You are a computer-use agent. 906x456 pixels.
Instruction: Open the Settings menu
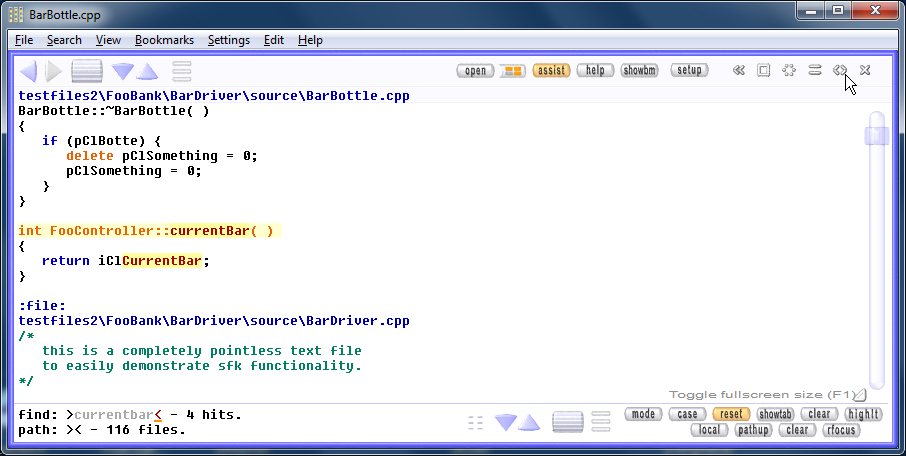pyautogui.click(x=229, y=40)
